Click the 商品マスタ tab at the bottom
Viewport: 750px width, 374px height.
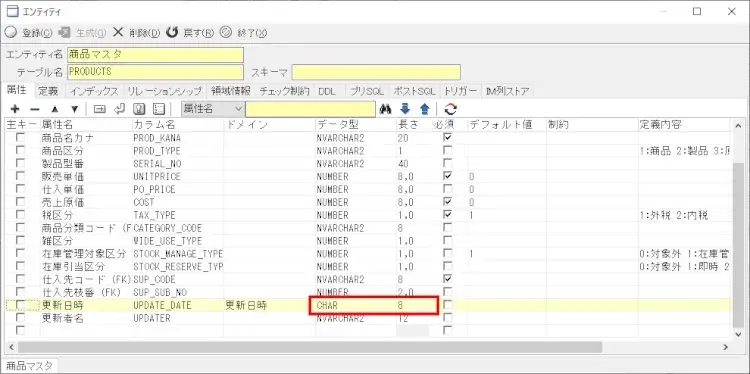pos(30,366)
